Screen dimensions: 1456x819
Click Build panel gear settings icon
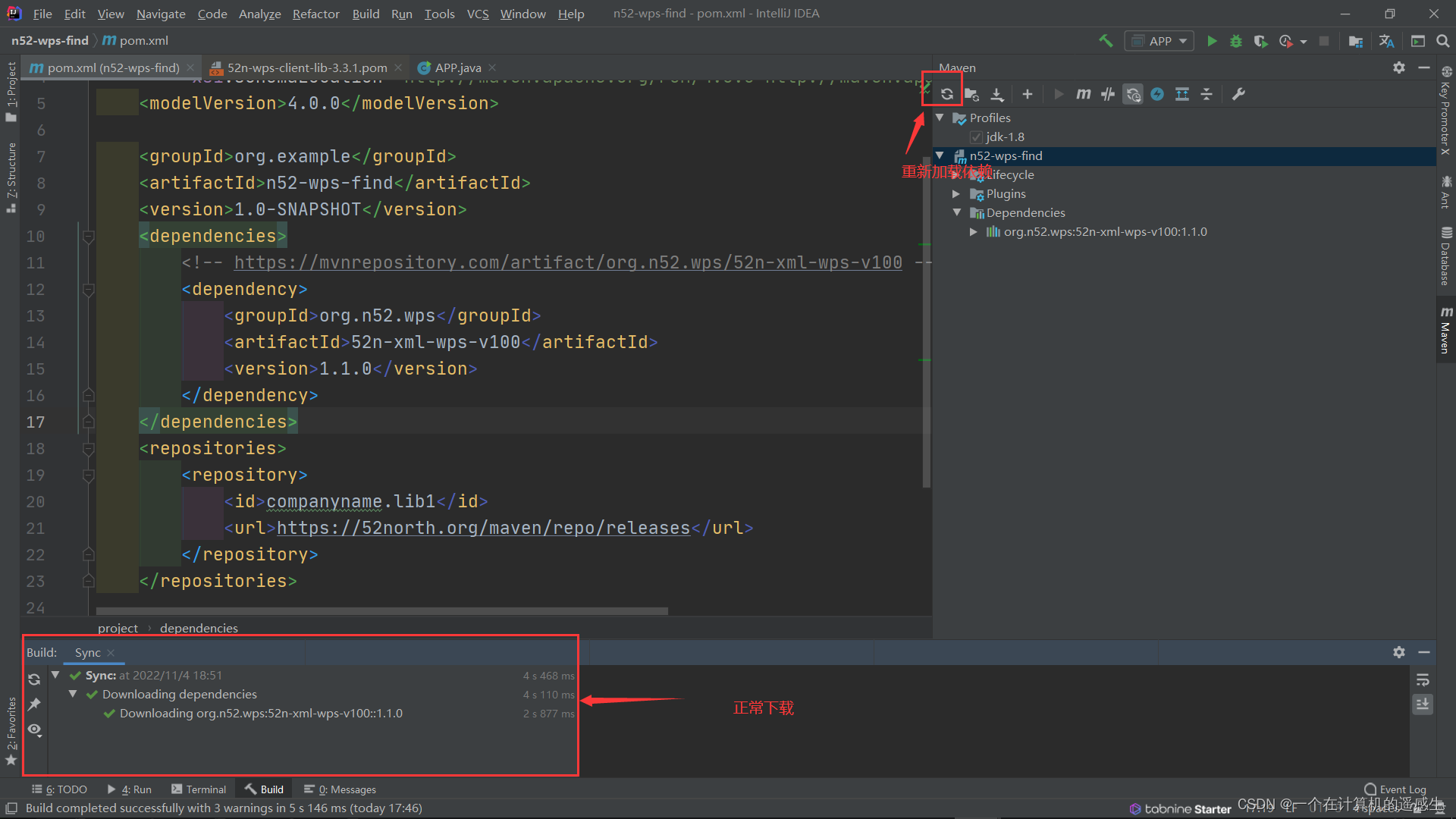pos(1399,652)
